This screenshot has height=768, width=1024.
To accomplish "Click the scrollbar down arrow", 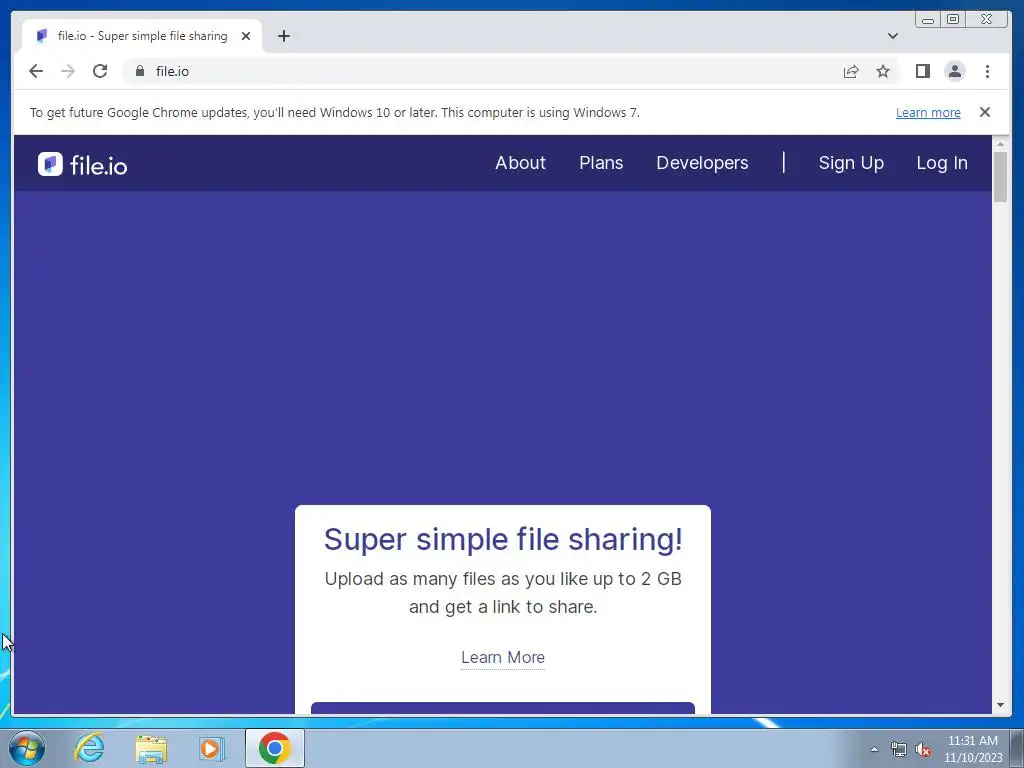I will coord(1000,705).
